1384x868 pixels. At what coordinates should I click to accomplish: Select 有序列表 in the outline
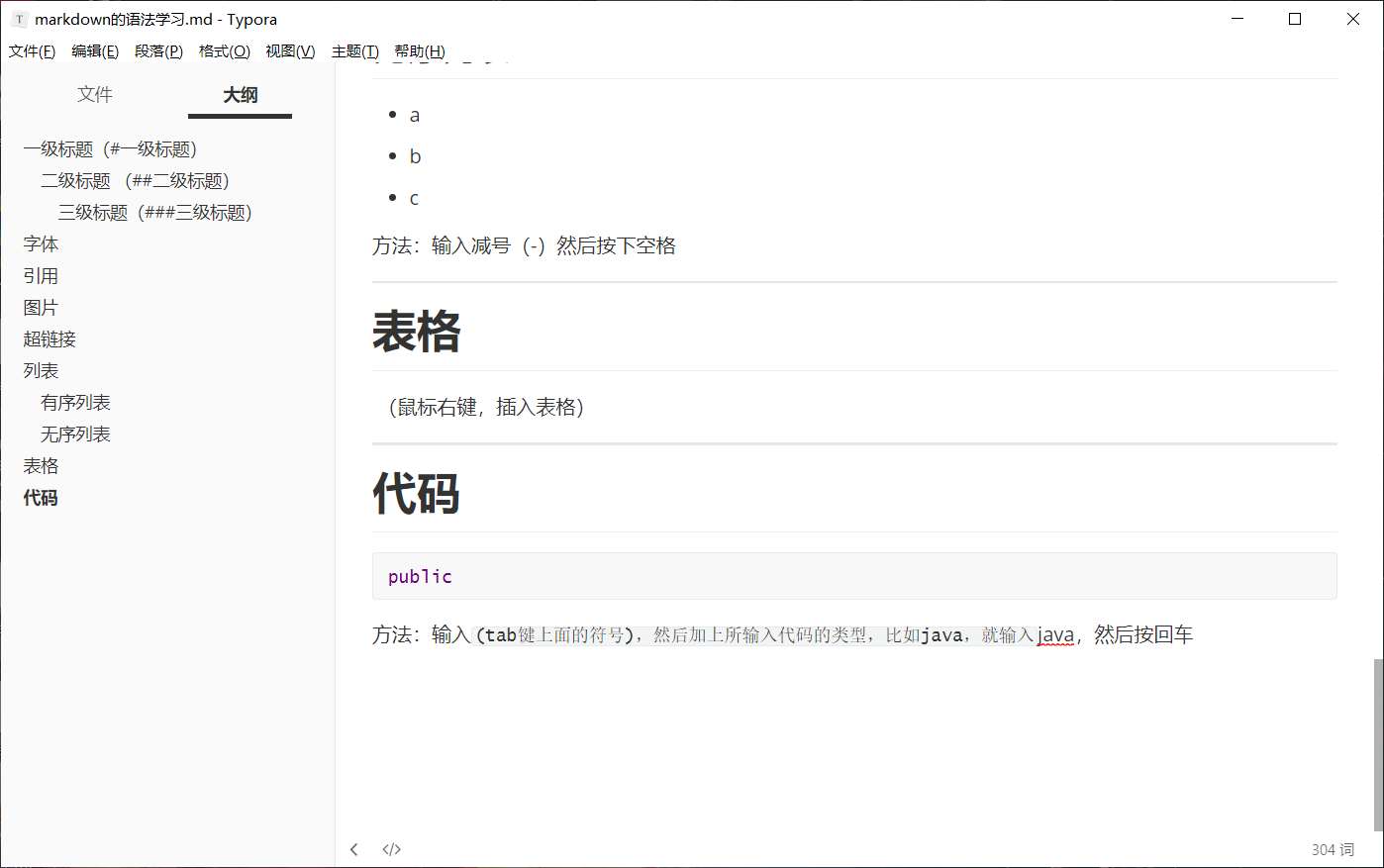click(75, 403)
